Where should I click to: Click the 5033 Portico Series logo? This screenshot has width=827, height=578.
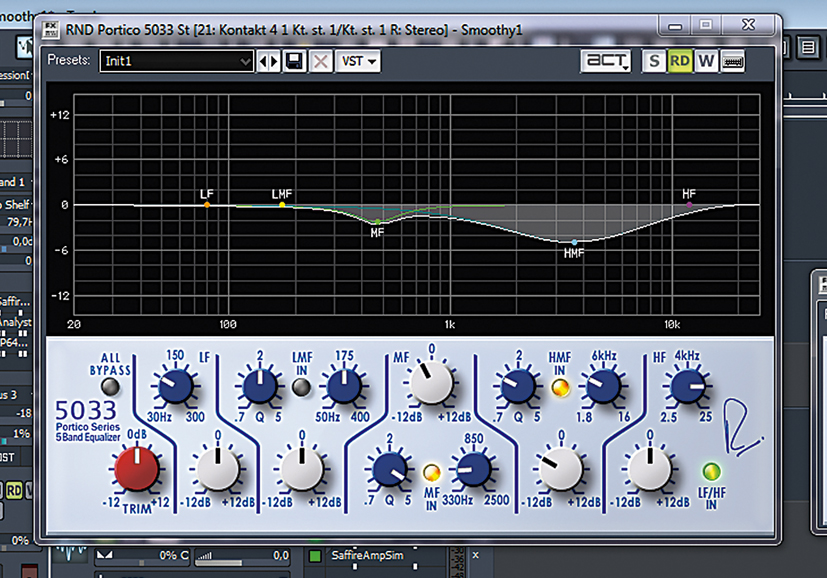point(88,419)
